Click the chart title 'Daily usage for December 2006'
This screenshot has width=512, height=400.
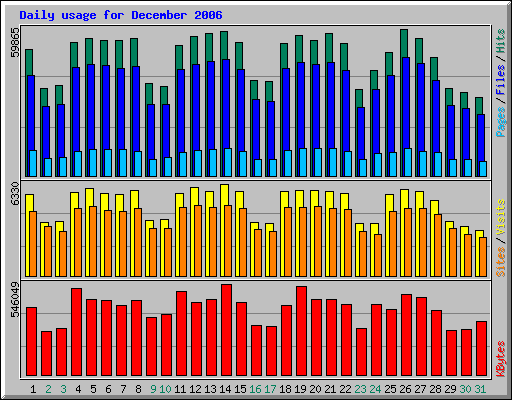point(121,15)
